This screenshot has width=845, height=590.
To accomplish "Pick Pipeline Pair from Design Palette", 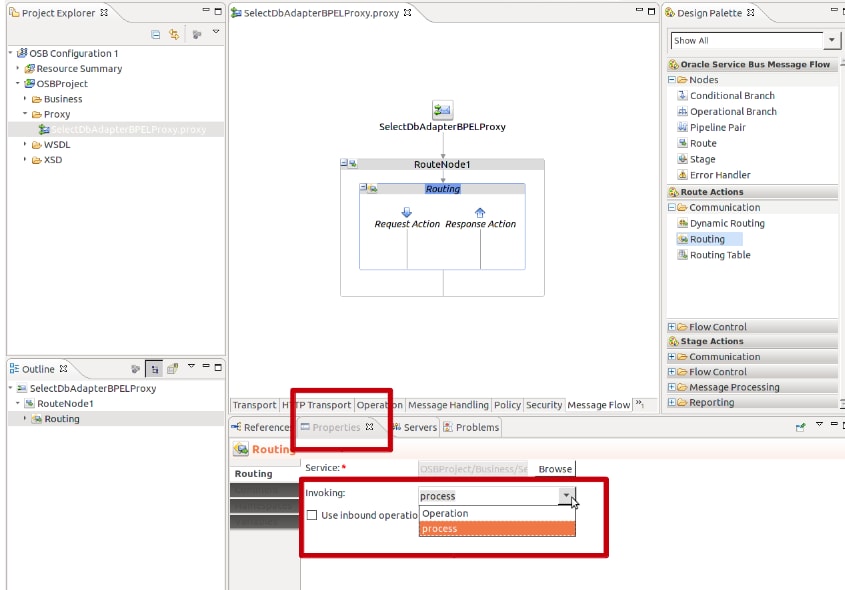I will coord(718,127).
